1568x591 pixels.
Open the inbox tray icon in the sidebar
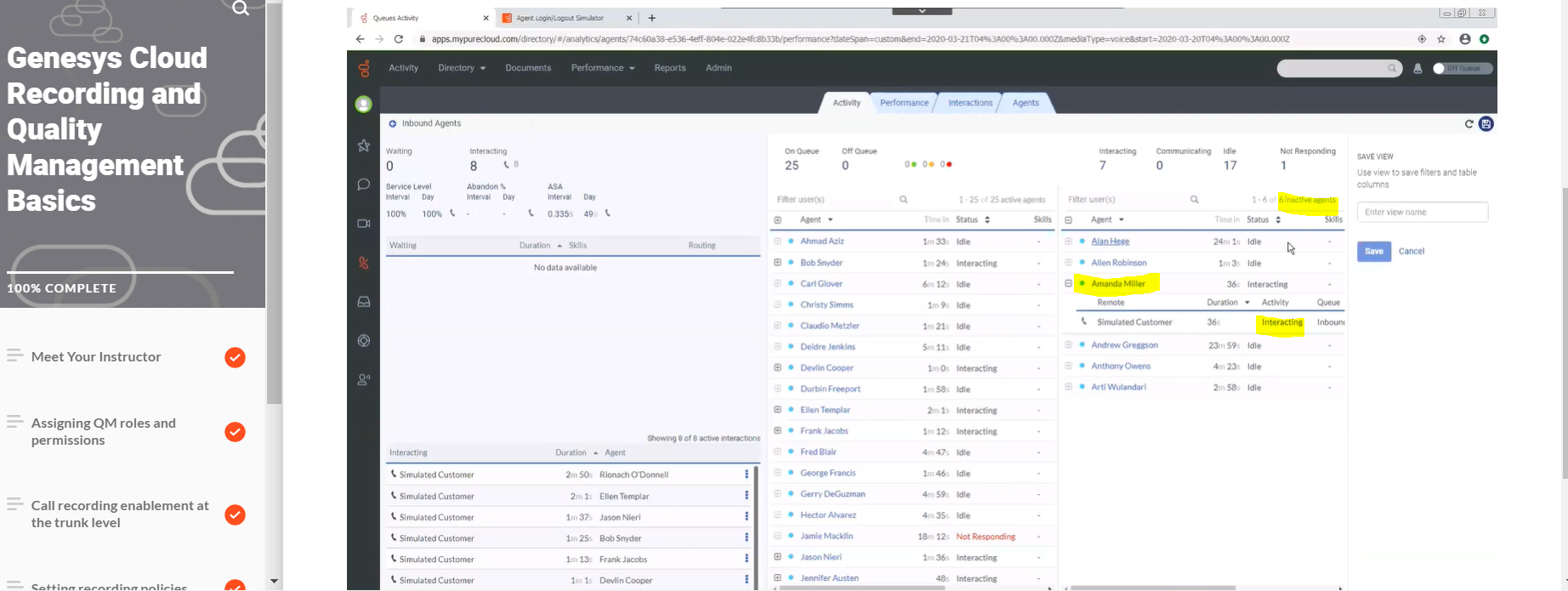(x=364, y=302)
